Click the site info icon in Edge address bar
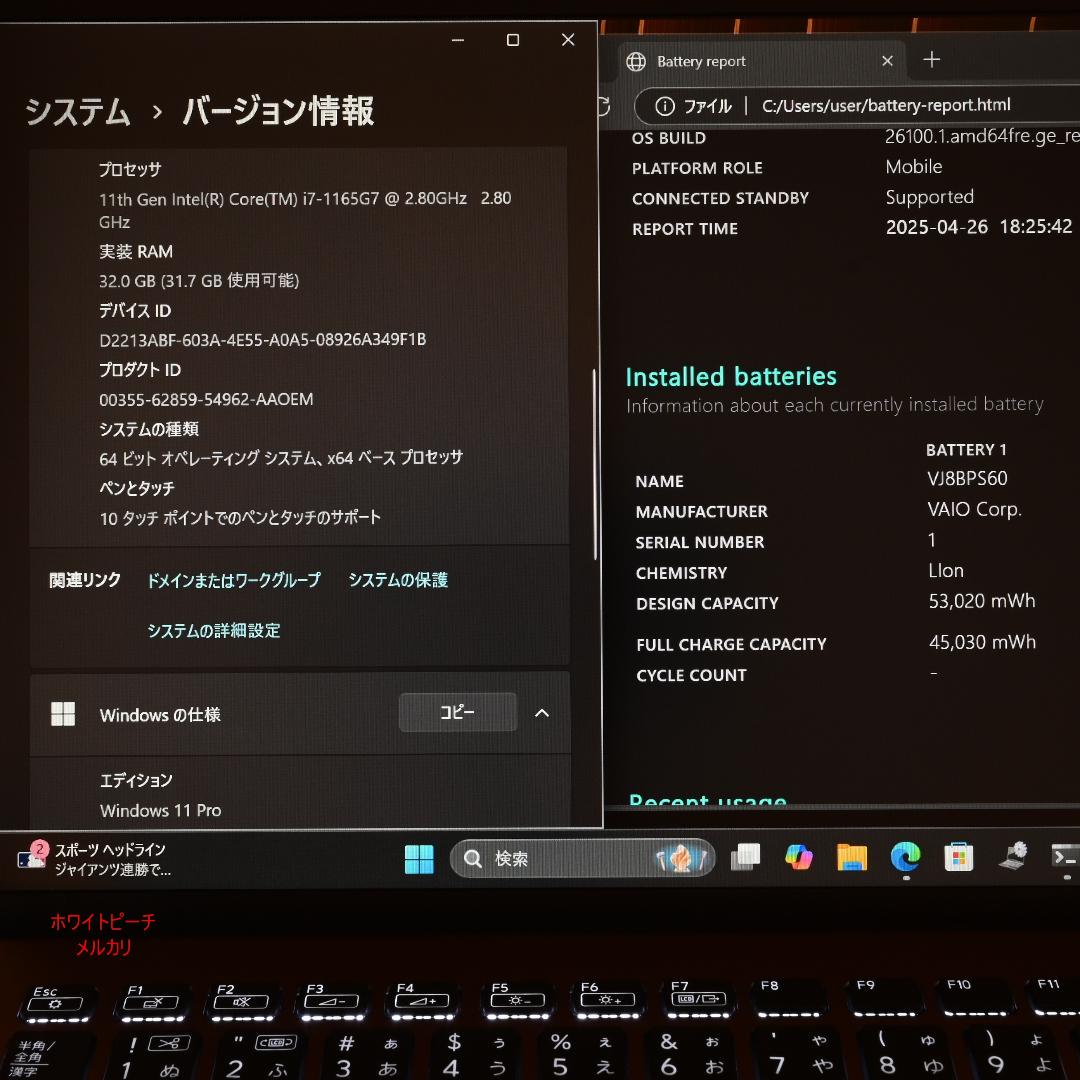The width and height of the screenshot is (1080, 1080). pos(665,105)
